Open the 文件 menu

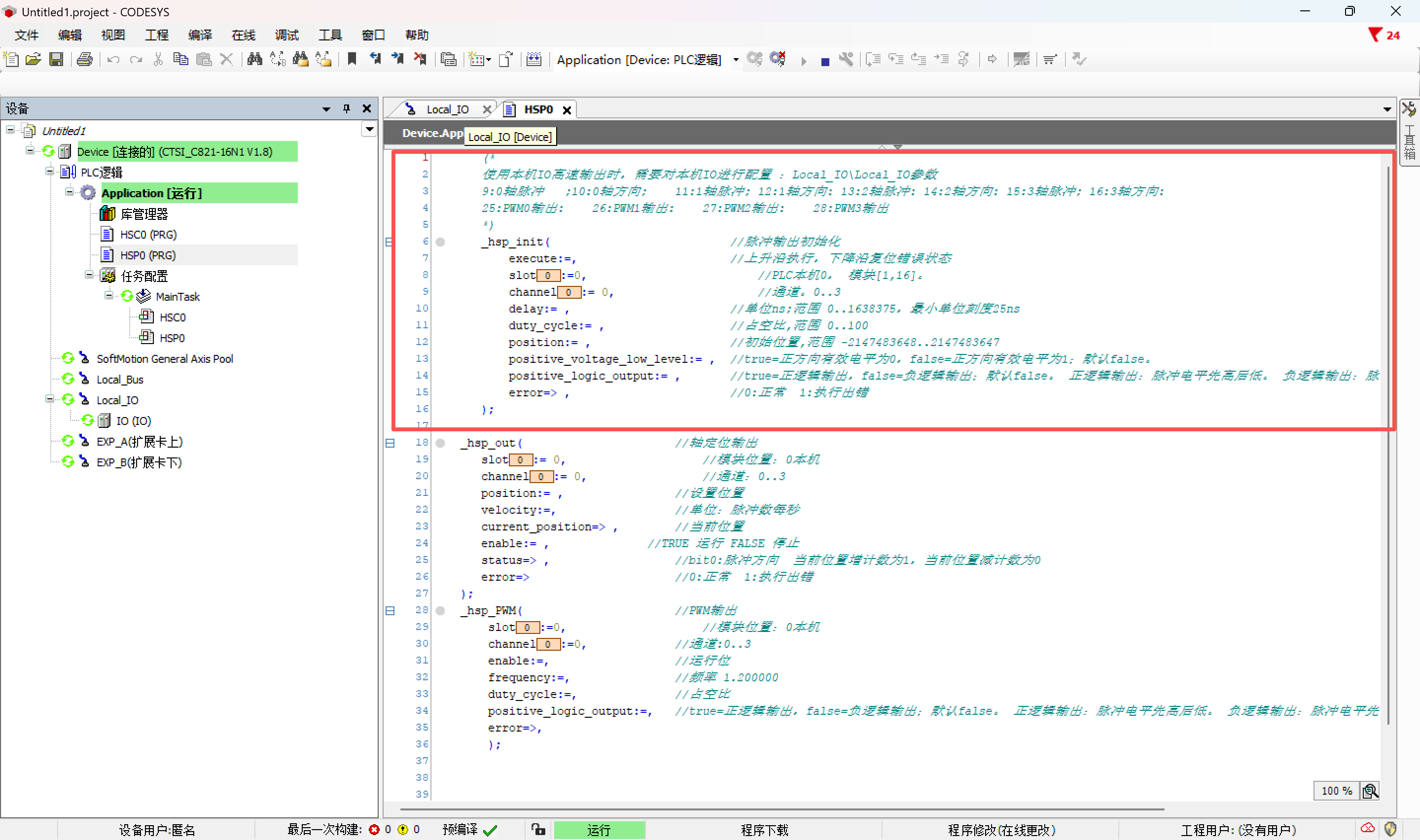(x=27, y=35)
